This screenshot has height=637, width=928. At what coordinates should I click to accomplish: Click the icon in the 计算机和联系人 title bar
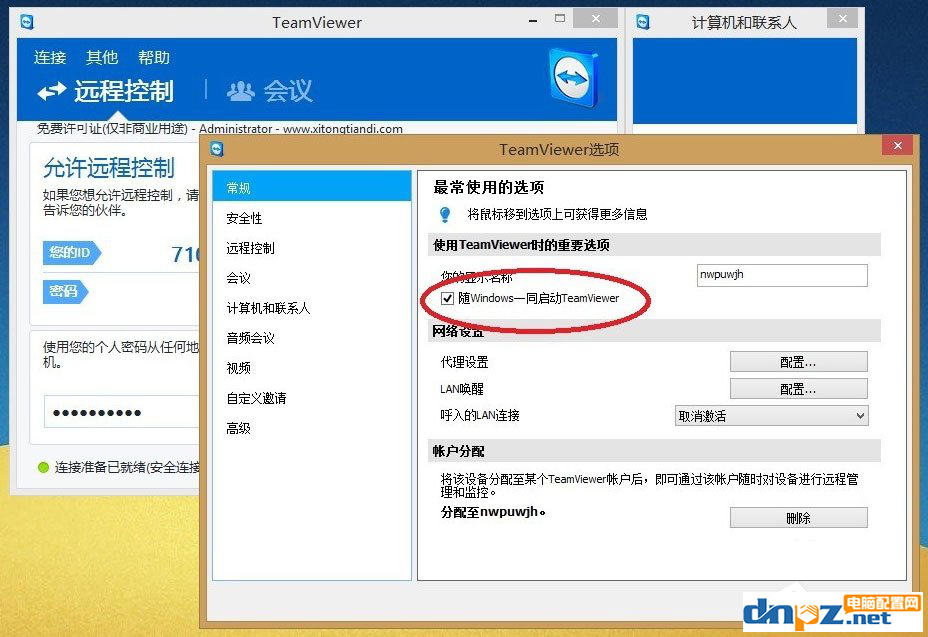click(x=643, y=22)
